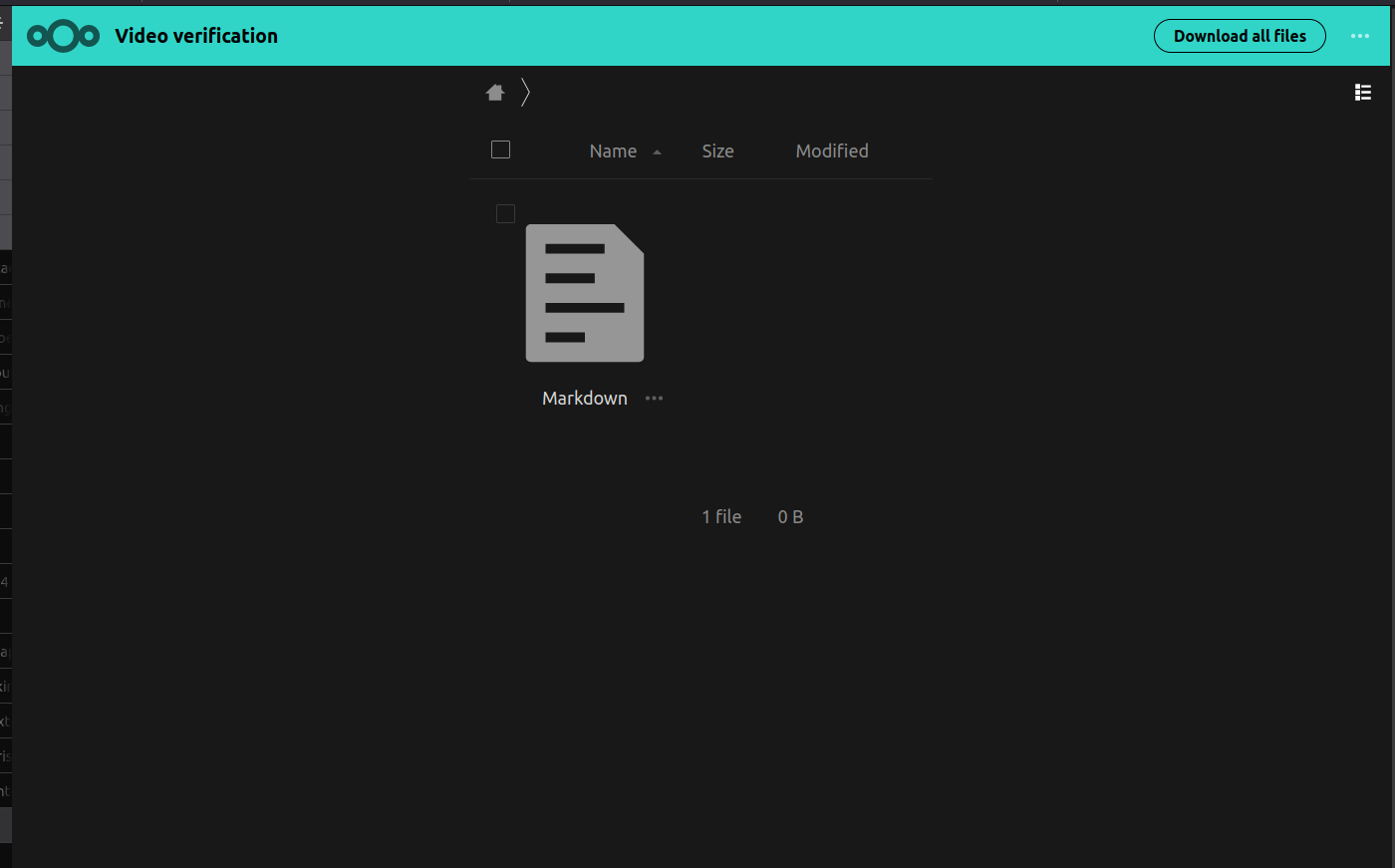The width and height of the screenshot is (1395, 868).
Task: Tick the select all files checkbox
Action: (501, 149)
